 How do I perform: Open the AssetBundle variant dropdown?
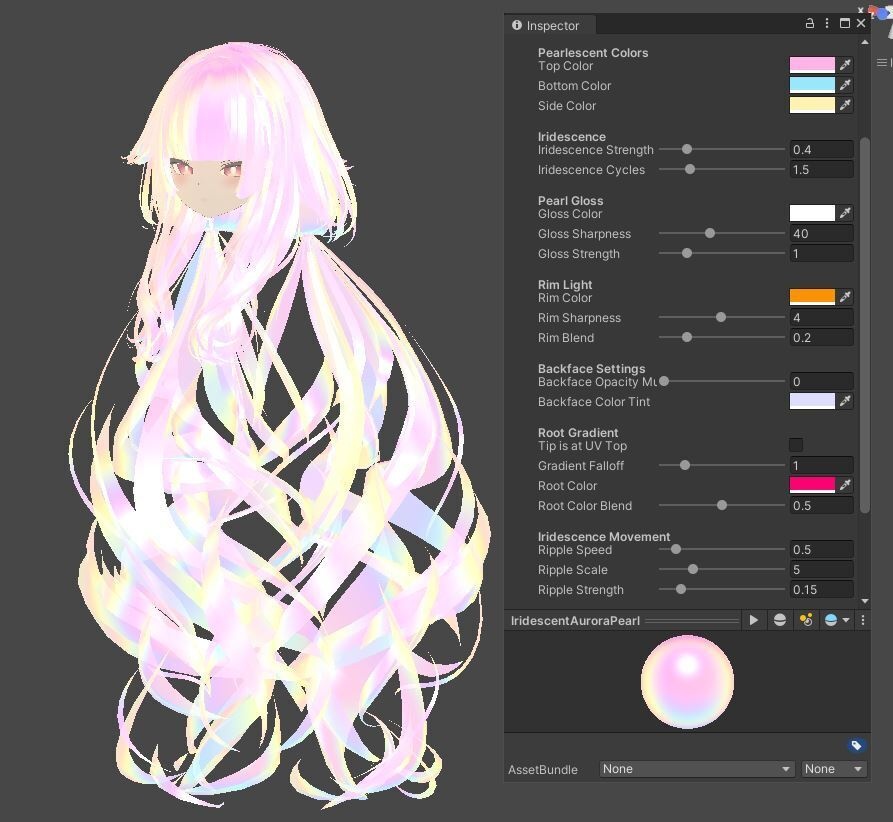pyautogui.click(x=834, y=769)
